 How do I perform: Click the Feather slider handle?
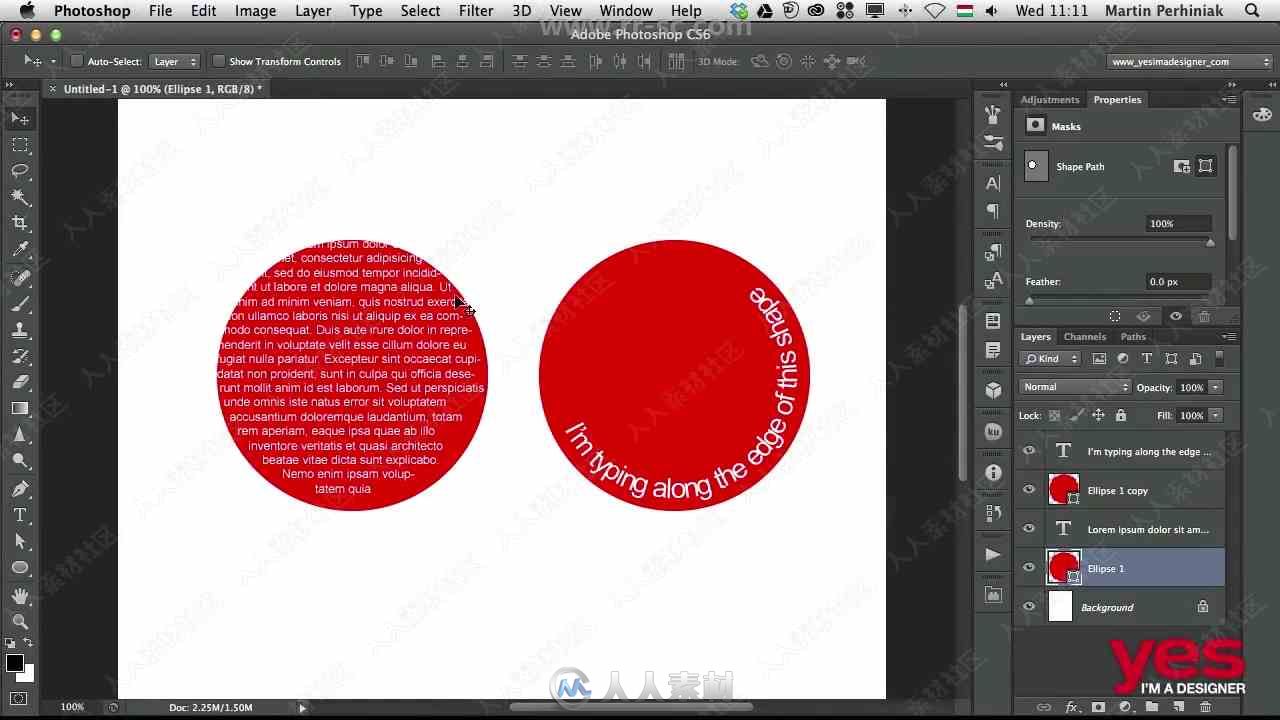point(1029,301)
